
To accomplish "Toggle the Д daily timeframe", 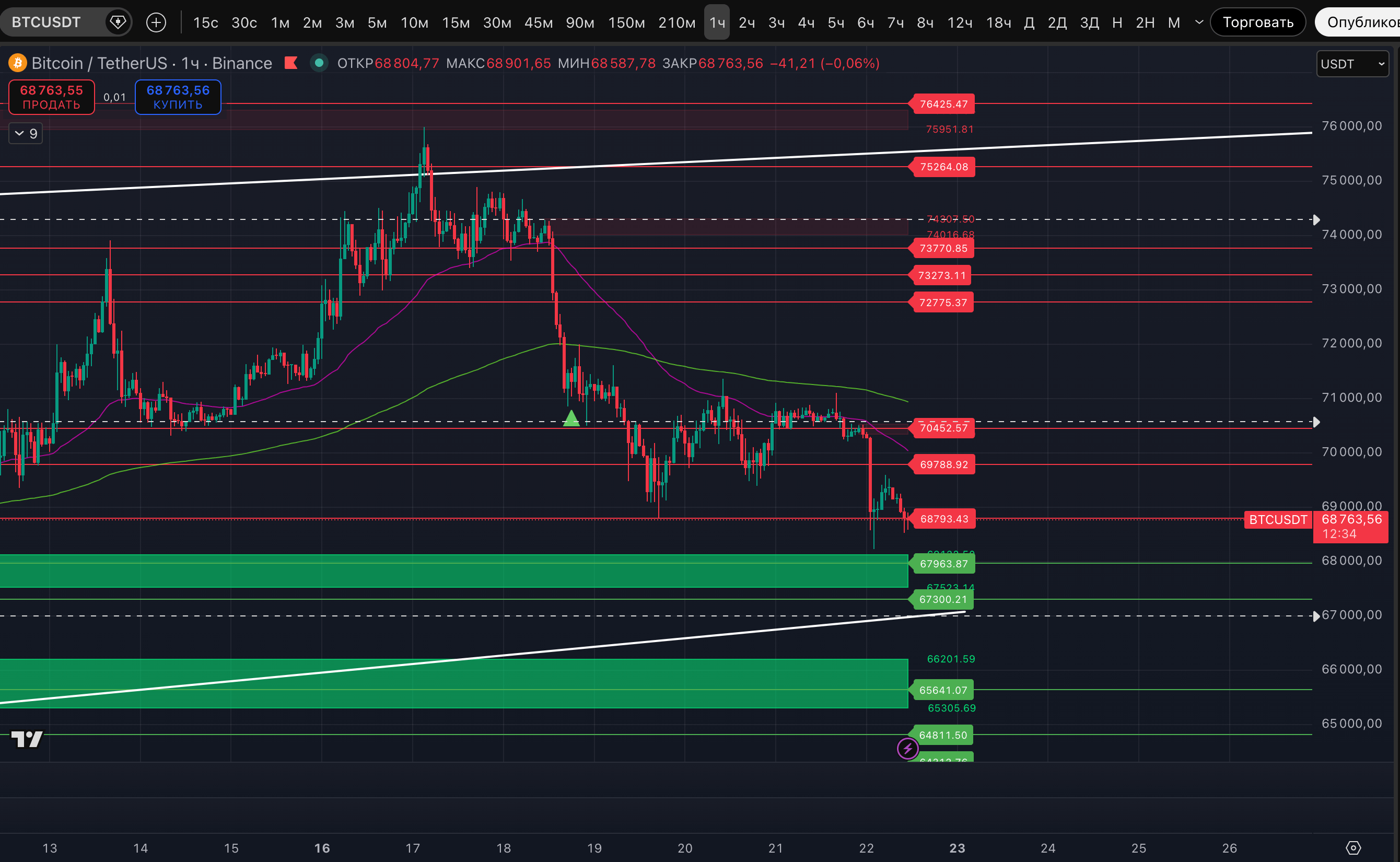I will [1029, 22].
